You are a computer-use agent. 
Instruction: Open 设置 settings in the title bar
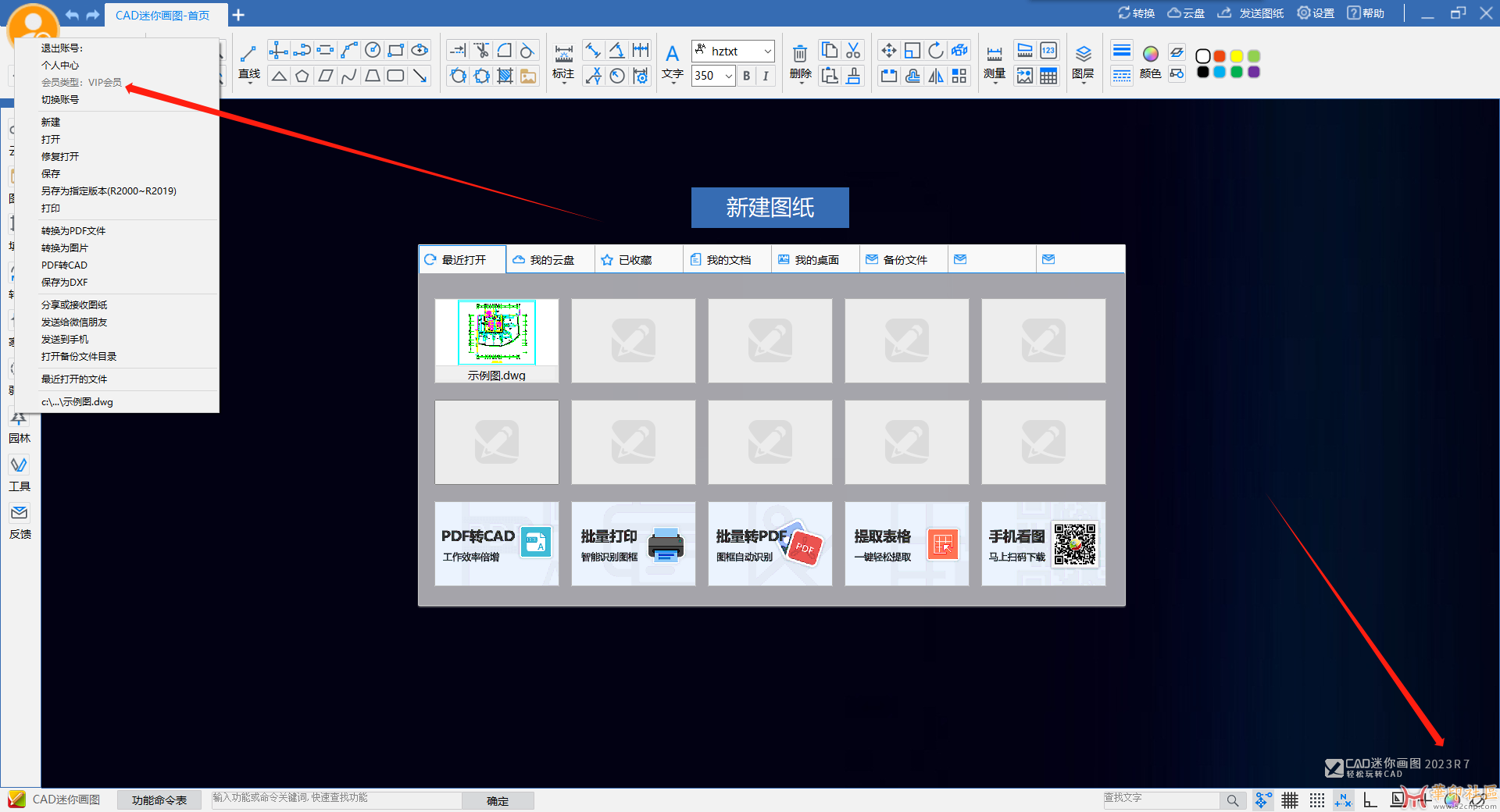[1316, 13]
